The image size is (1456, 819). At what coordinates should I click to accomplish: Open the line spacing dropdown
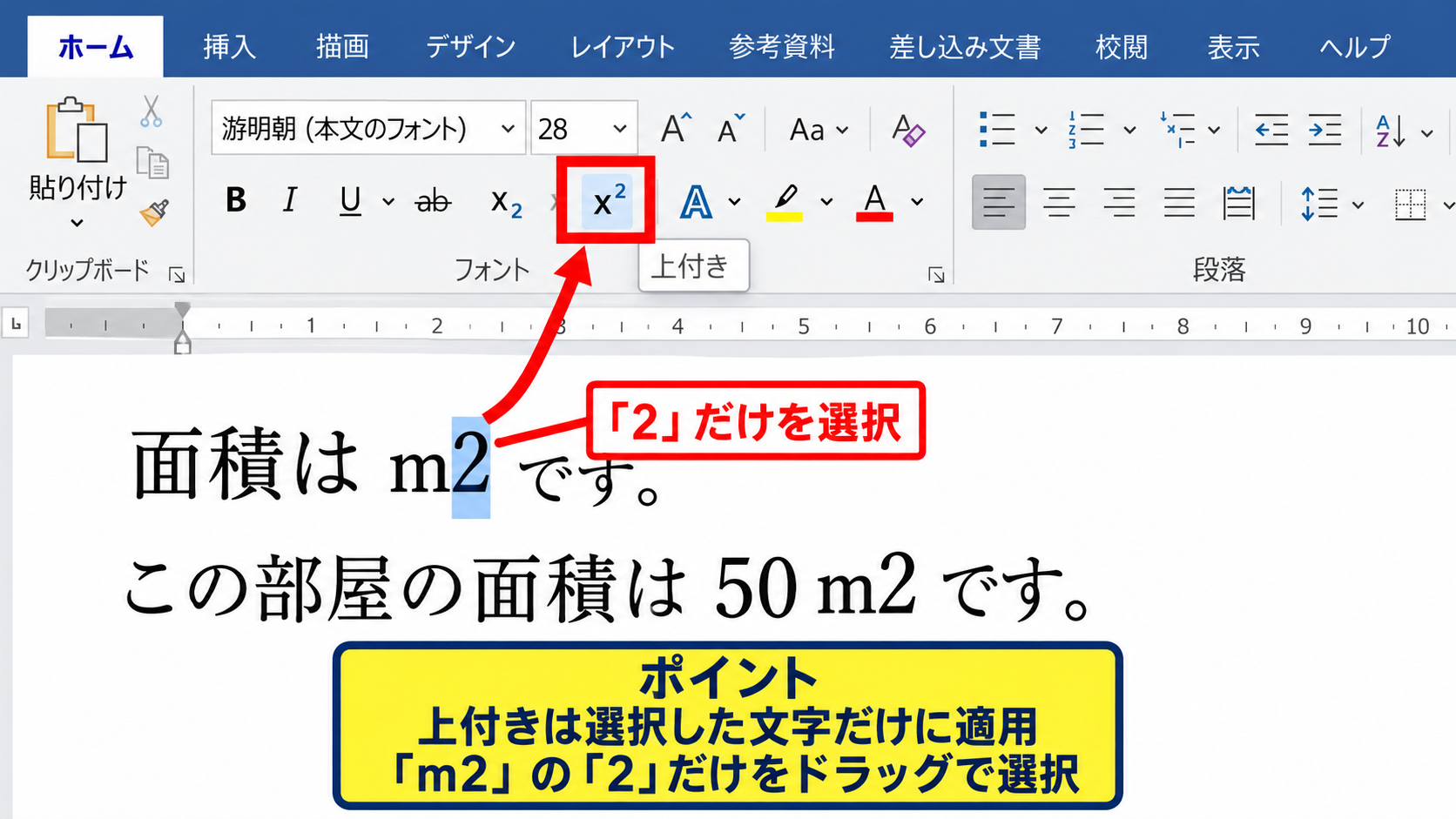1358,205
